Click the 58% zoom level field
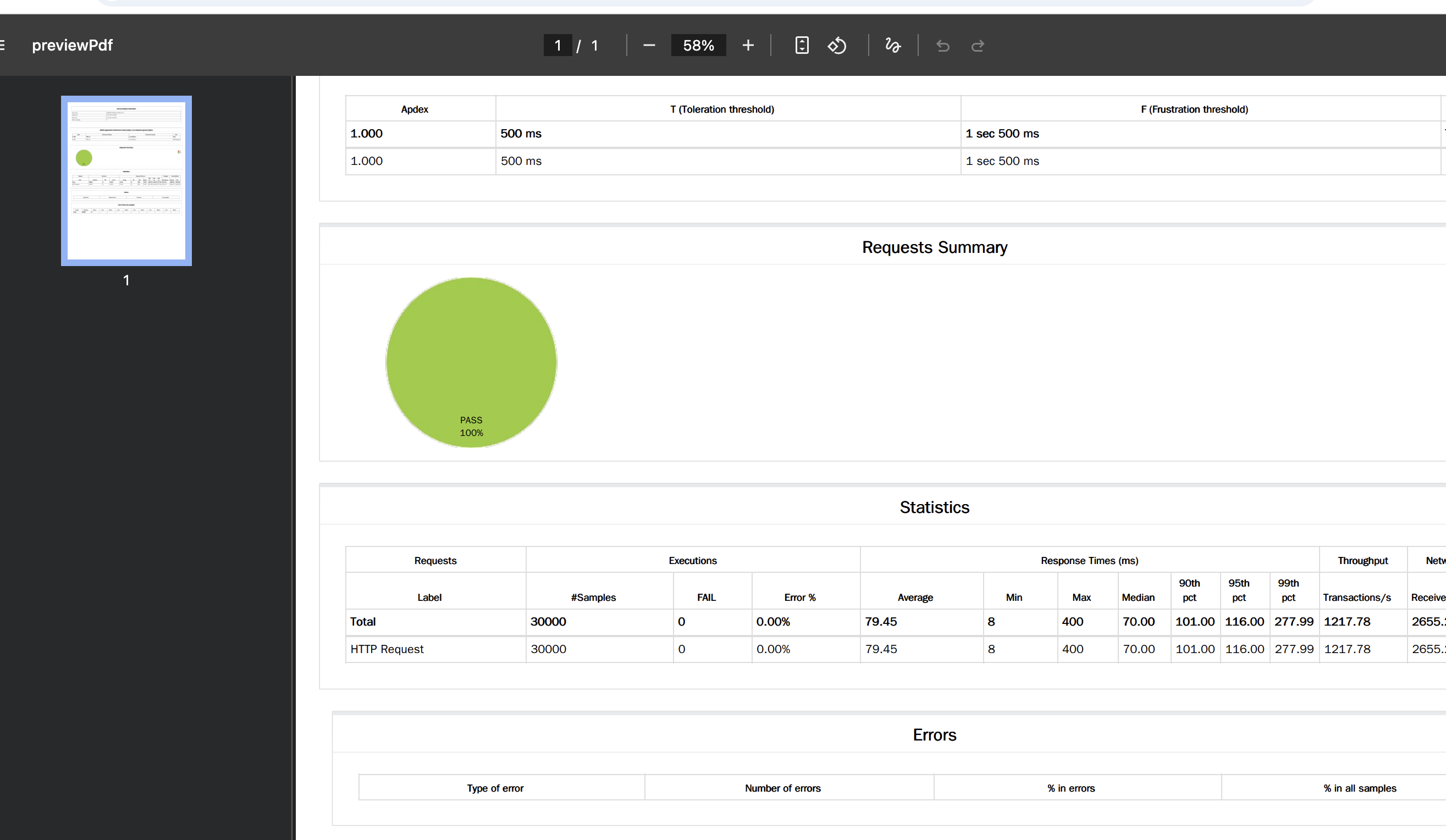Image resolution: width=1446 pixels, height=840 pixels. click(x=698, y=45)
